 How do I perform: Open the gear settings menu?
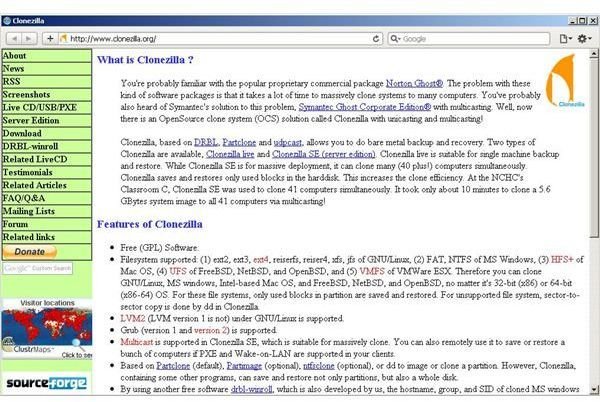[x=584, y=39]
